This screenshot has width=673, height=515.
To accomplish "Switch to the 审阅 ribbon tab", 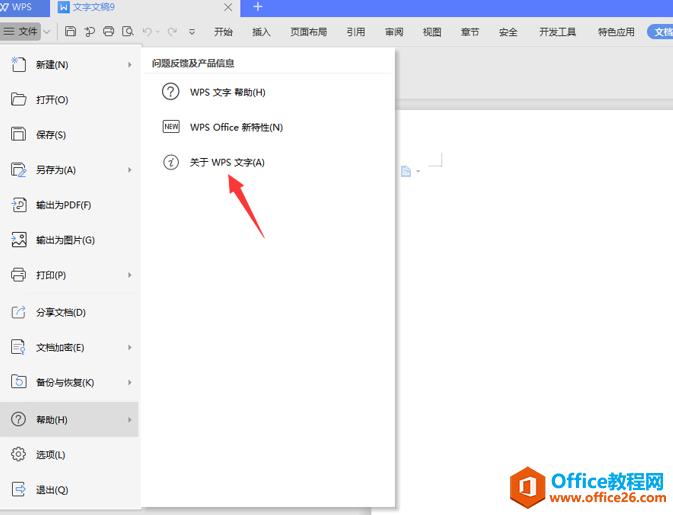I will [x=394, y=32].
